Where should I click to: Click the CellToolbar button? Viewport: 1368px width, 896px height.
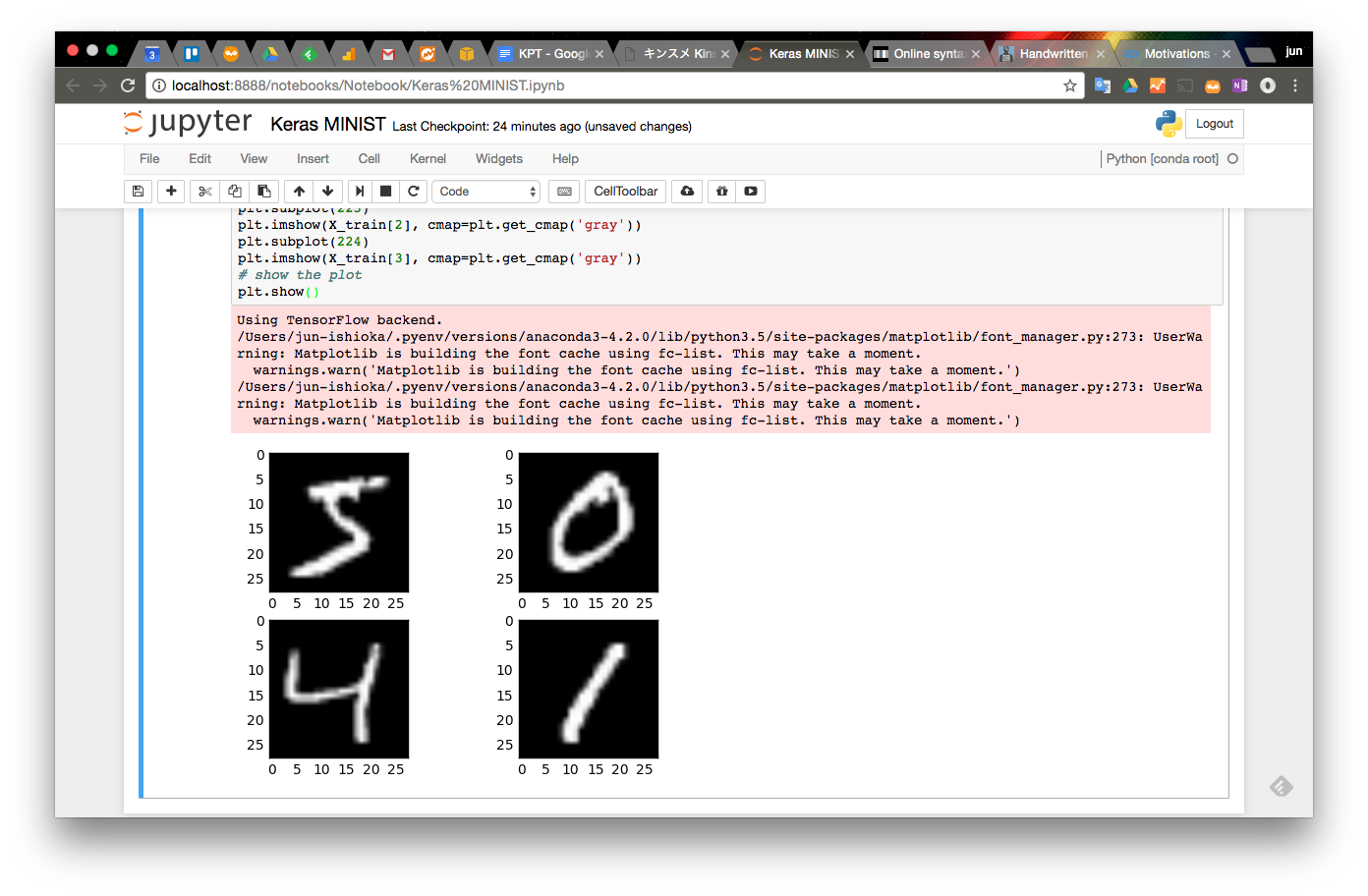click(626, 192)
